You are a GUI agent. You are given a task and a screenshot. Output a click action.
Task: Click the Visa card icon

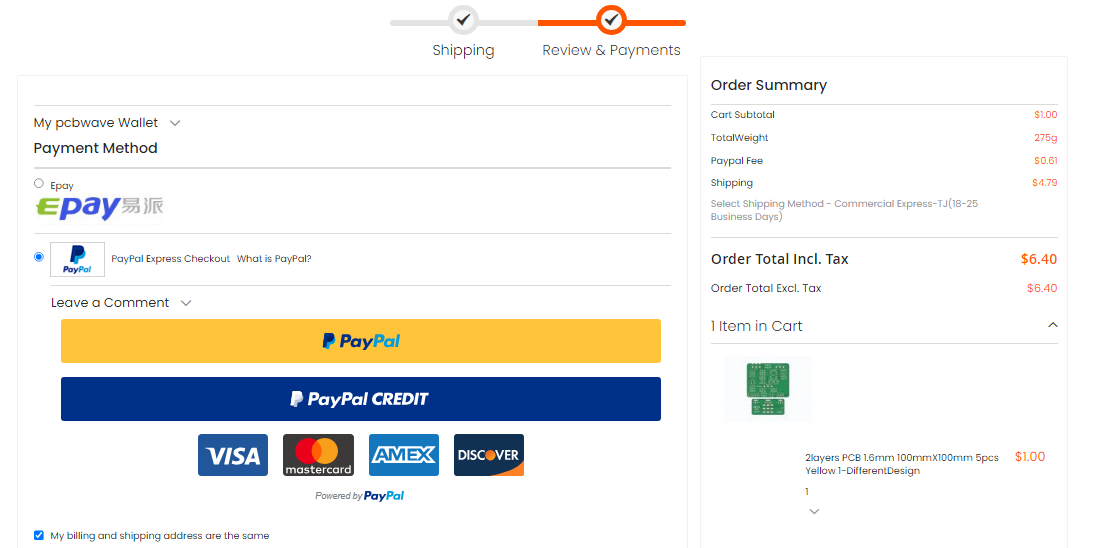(x=232, y=455)
